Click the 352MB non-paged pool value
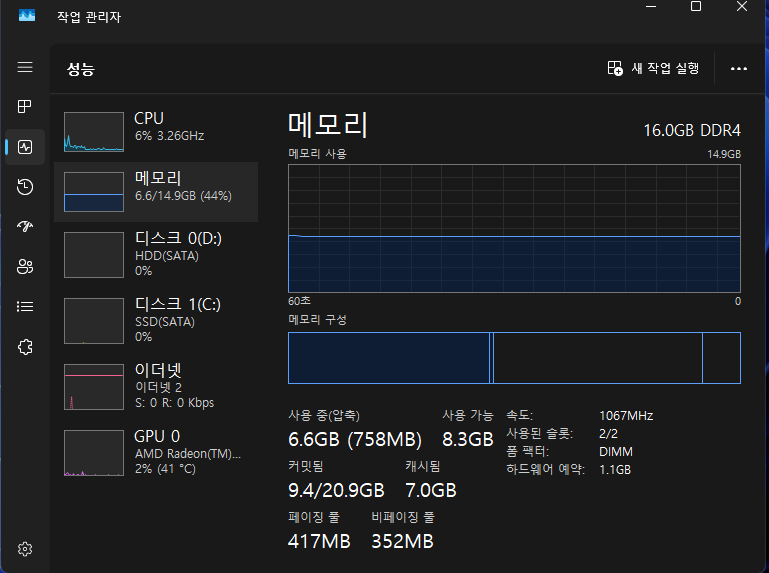This screenshot has width=769, height=573. tap(402, 542)
